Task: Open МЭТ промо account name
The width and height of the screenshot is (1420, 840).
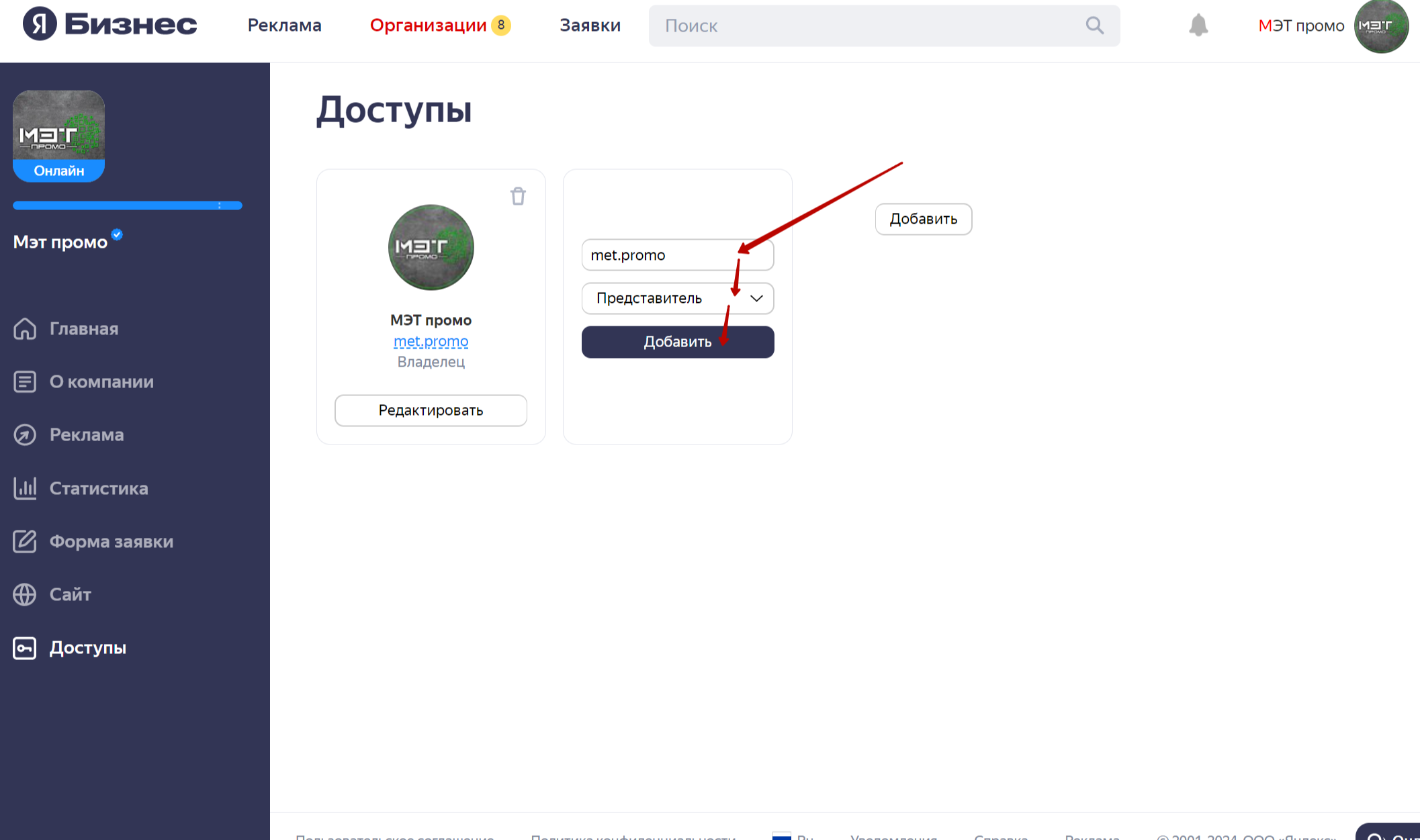Action: coord(1301,26)
